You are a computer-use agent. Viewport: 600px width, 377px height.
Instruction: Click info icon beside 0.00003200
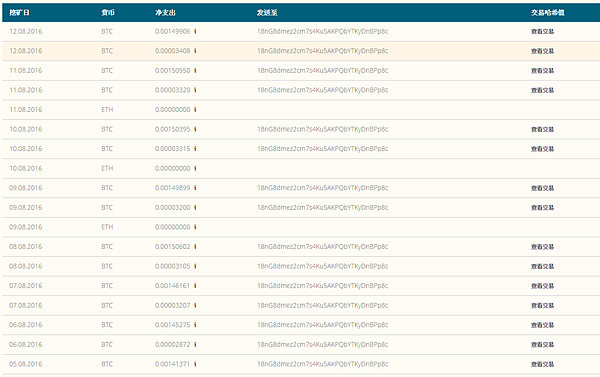[195, 207]
